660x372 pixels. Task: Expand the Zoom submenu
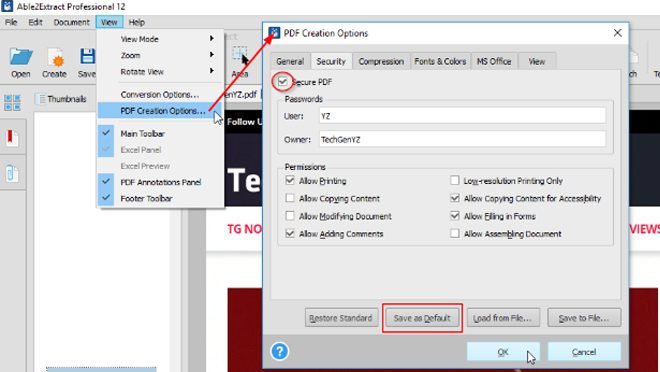pyautogui.click(x=161, y=55)
